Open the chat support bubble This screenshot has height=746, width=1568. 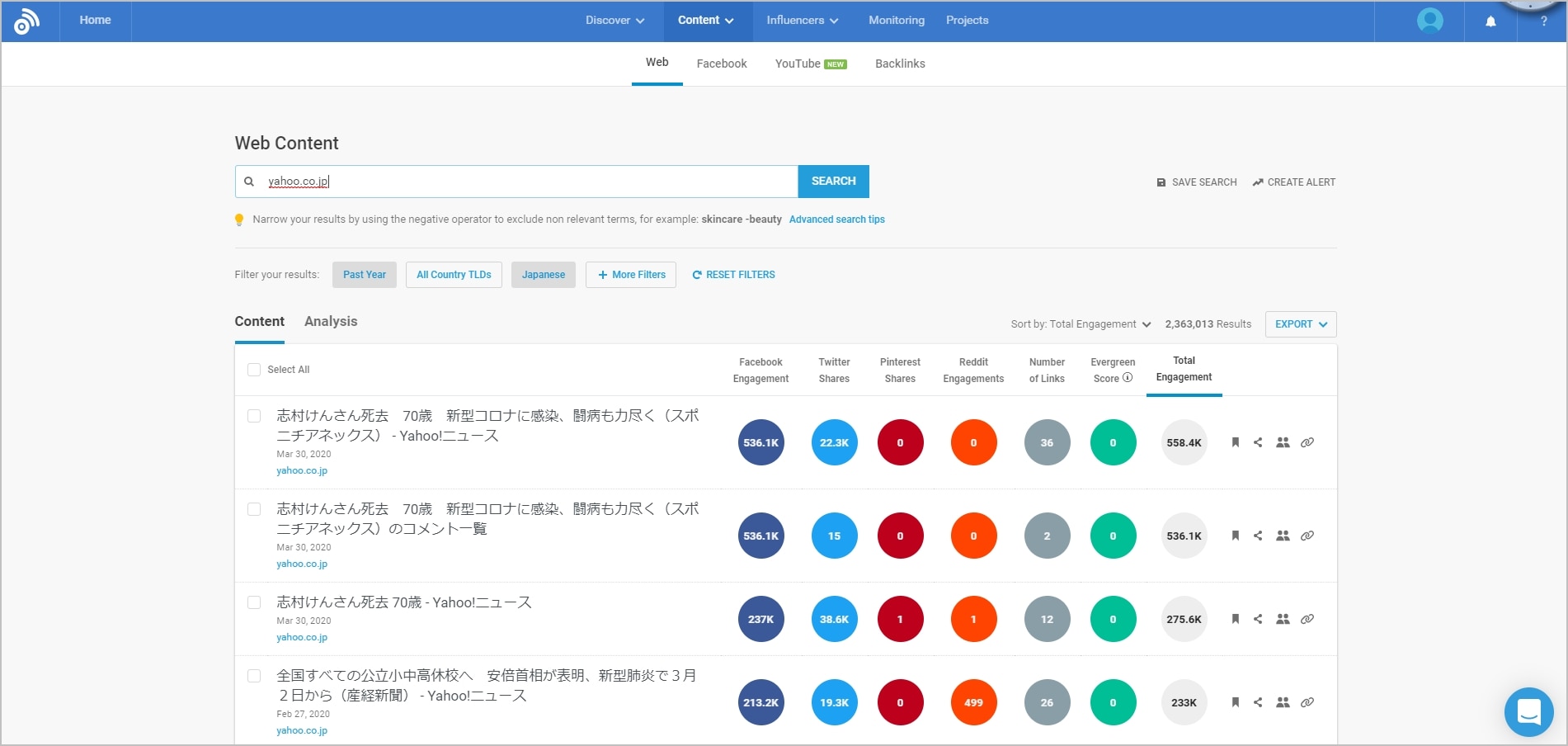pos(1528,711)
